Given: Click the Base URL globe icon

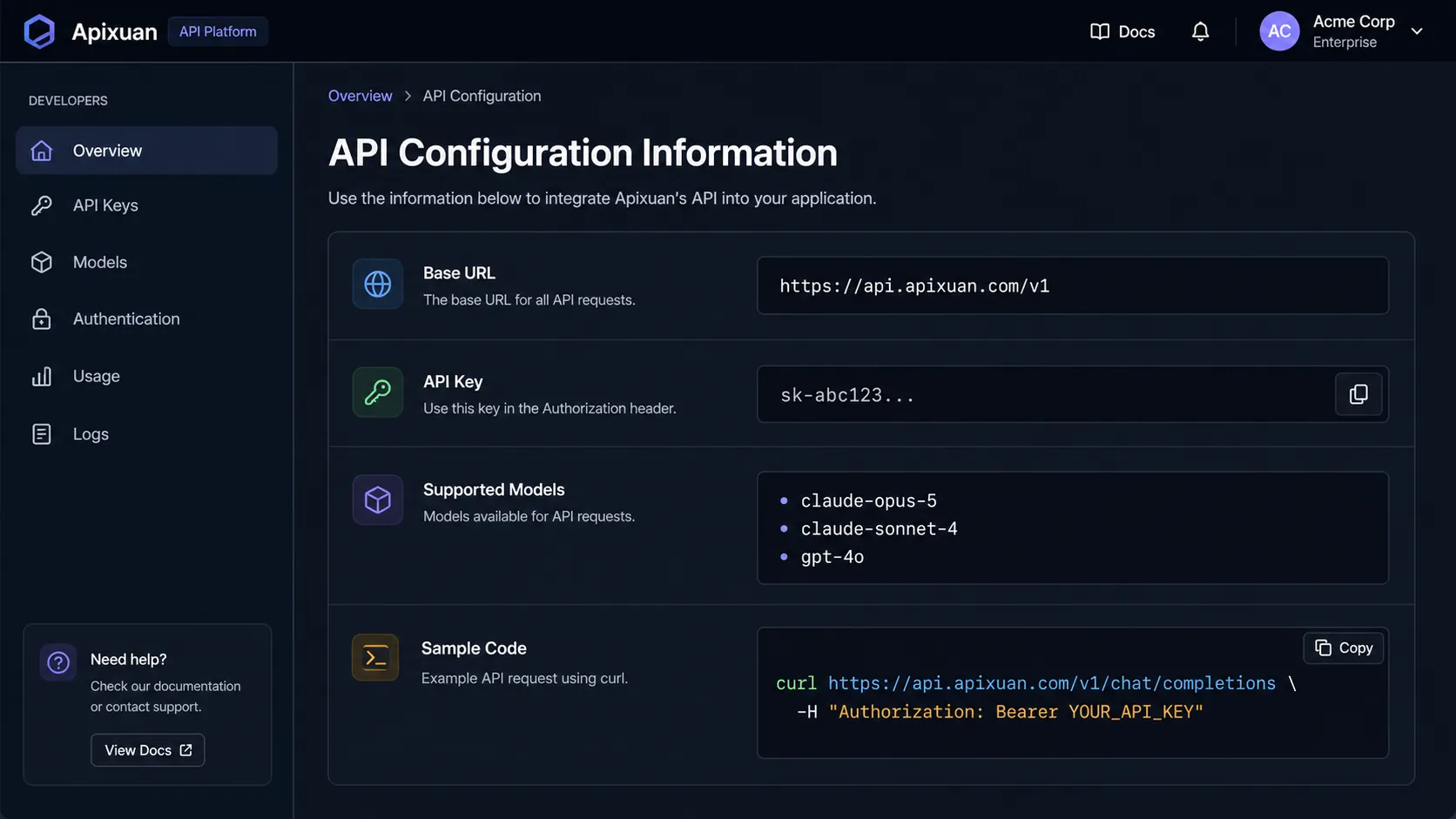Looking at the screenshot, I should point(378,284).
